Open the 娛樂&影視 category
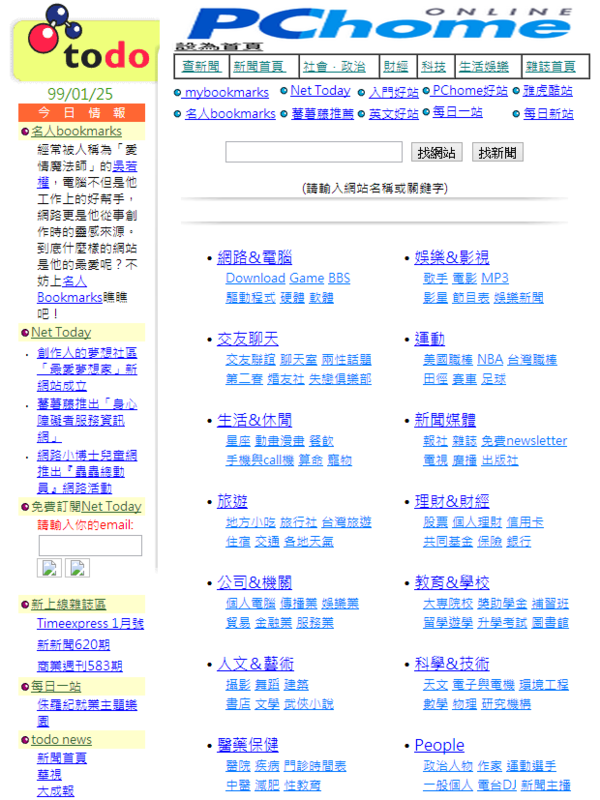 452,258
